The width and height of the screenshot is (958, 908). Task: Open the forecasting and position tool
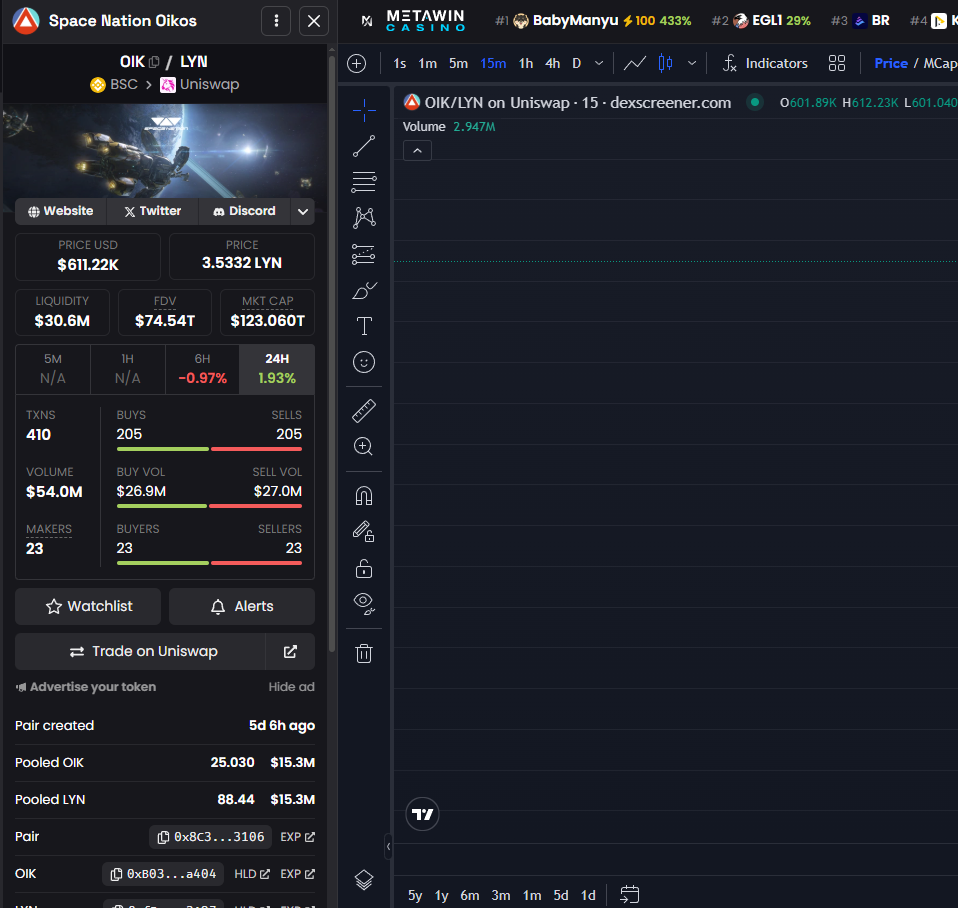point(364,254)
